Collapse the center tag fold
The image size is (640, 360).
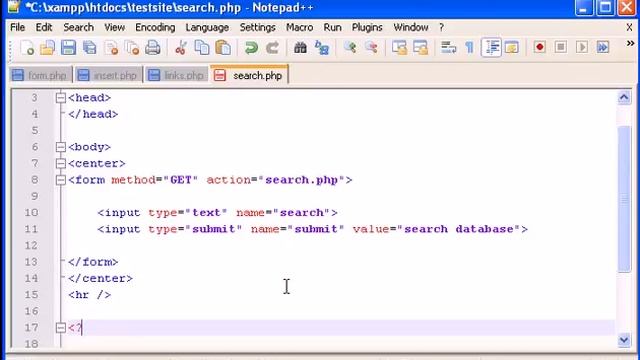point(61,163)
